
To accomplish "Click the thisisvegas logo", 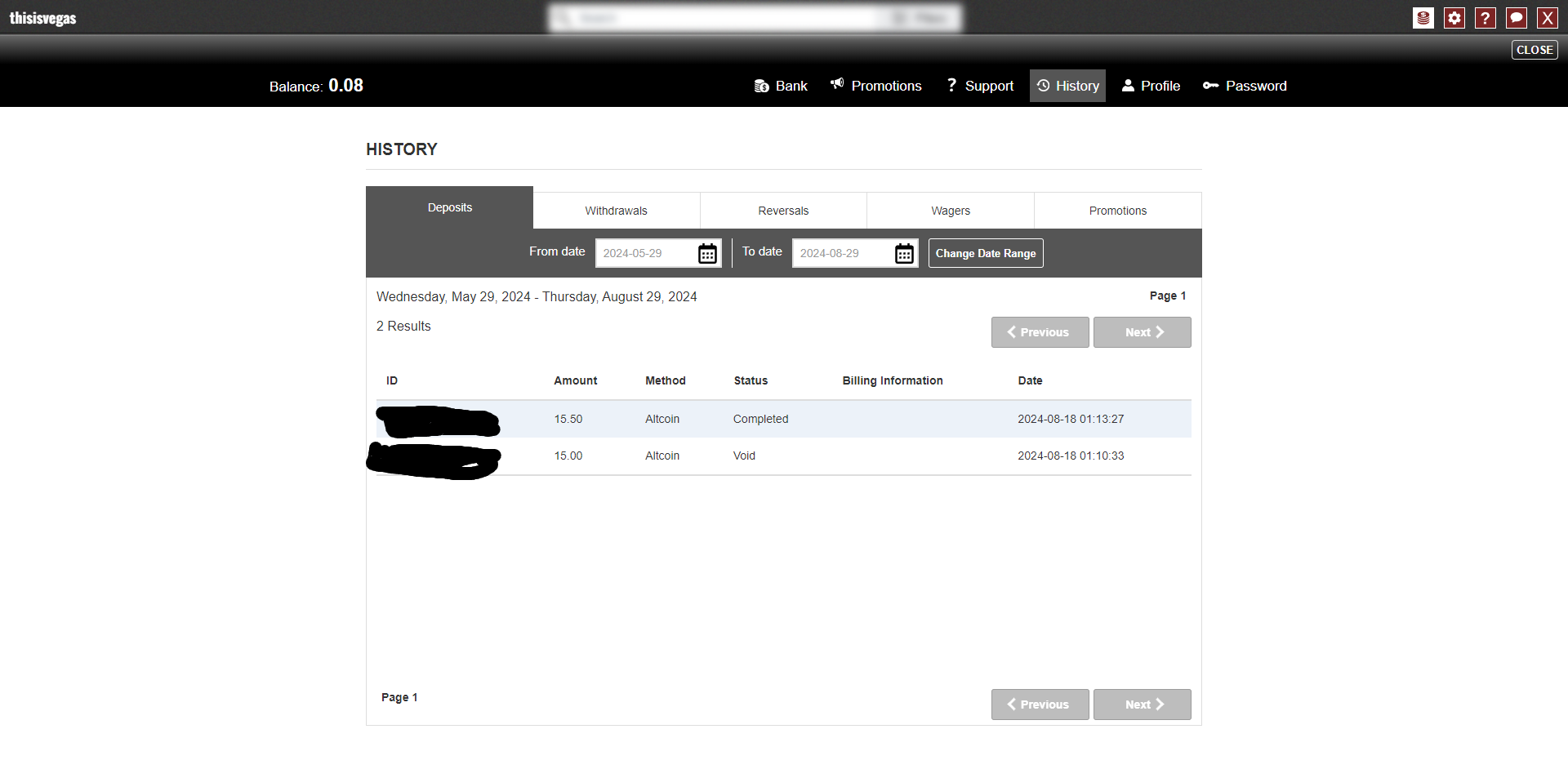I will tap(42, 18).
